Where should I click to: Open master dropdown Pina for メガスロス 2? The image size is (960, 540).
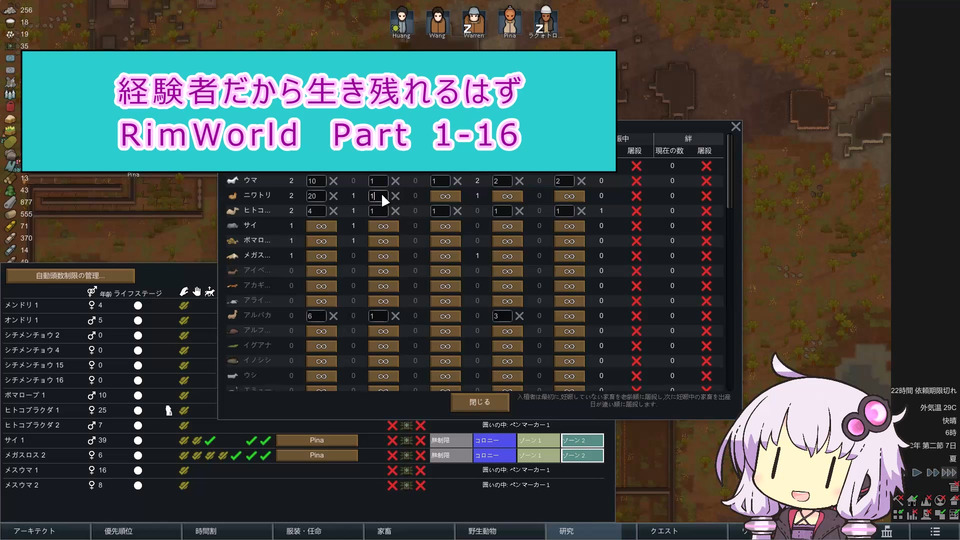[x=317, y=456]
